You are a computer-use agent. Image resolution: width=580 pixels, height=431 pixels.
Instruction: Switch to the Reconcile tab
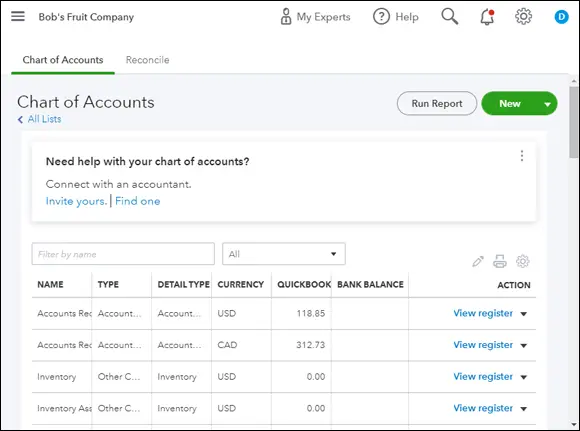pos(148,60)
